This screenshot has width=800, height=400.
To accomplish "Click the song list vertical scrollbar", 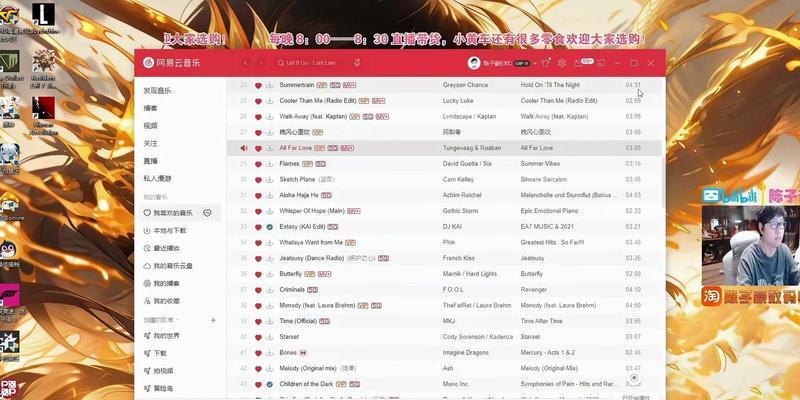I will (663, 181).
